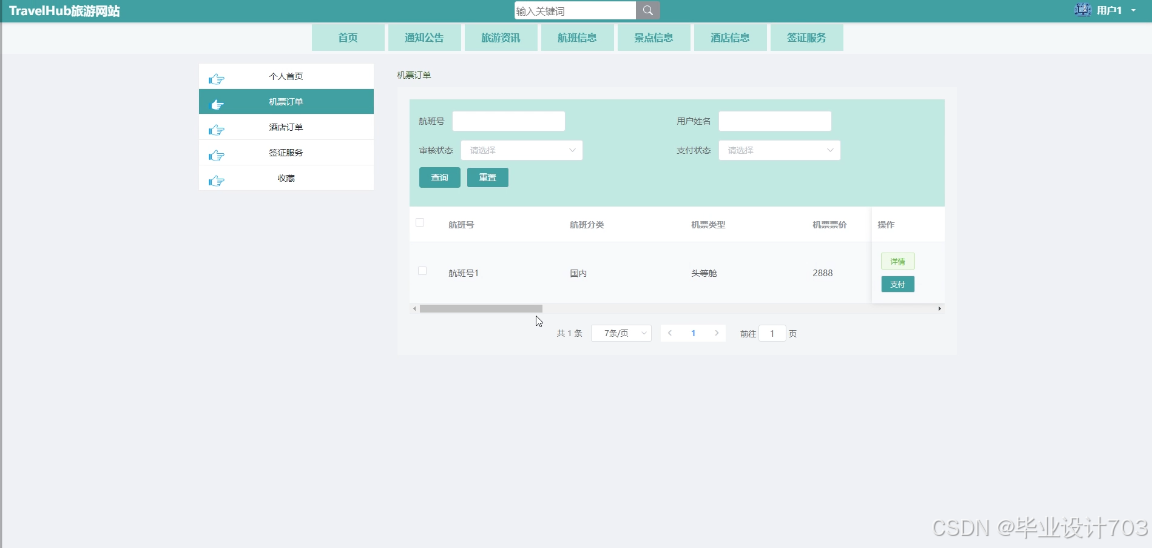Select 酒店订单 in sidebar

pyautogui.click(x=287, y=127)
